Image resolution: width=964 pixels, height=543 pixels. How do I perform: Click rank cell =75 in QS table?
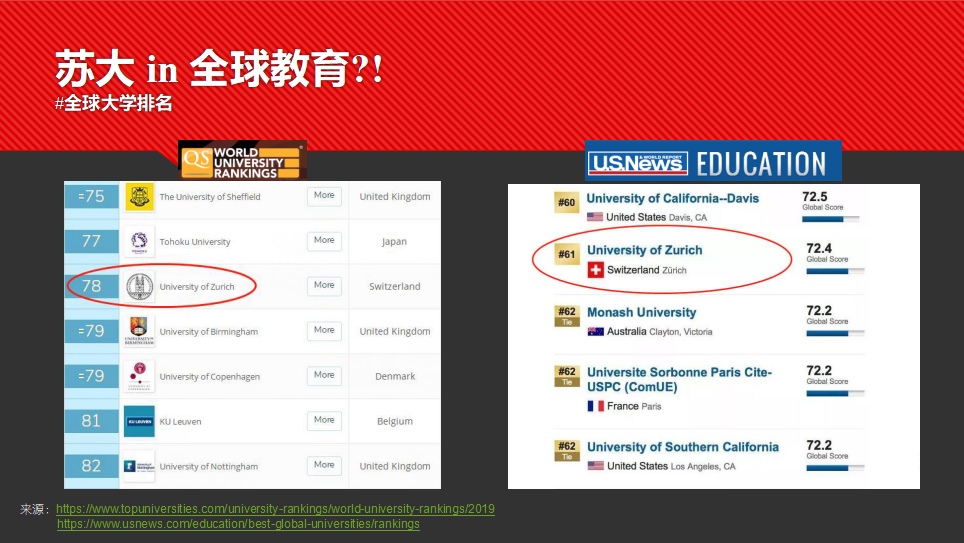[x=91, y=196]
